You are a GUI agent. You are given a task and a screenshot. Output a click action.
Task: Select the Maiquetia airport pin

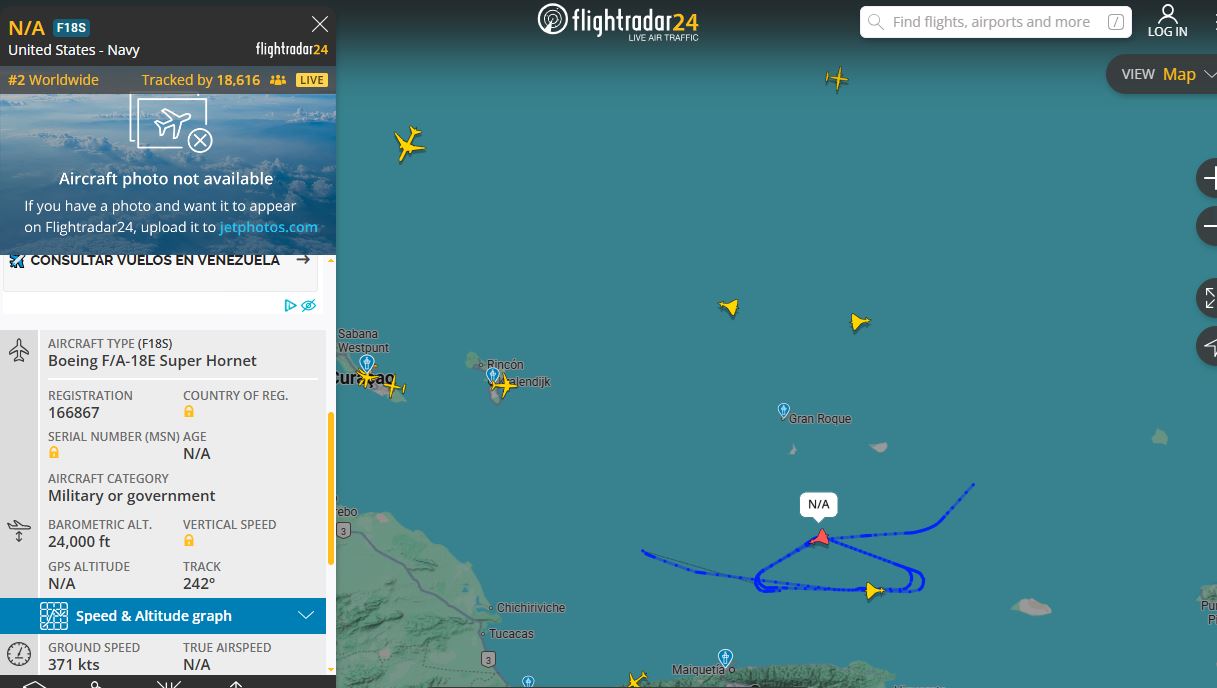[725, 658]
